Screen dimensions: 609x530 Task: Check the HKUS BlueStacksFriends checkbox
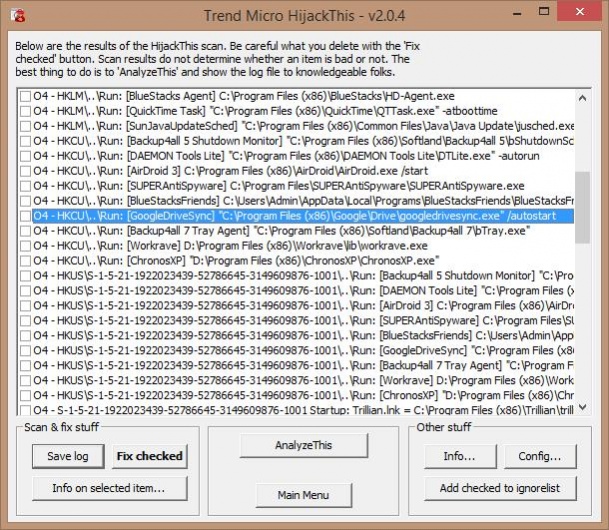[x=26, y=335]
